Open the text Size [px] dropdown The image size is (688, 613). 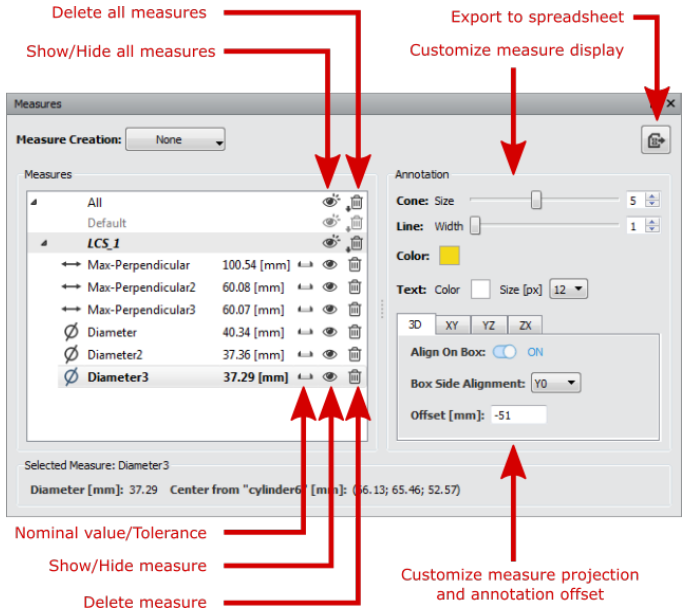pos(568,289)
